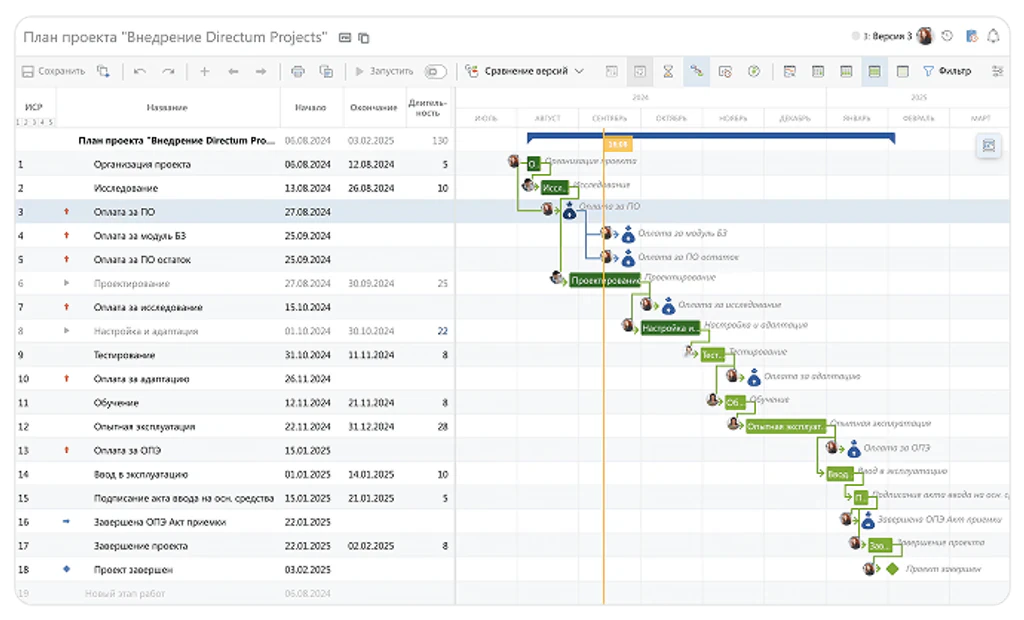Click the Проектирование bar on the Gantt chart
This screenshot has width=1024, height=620.
pos(605,280)
